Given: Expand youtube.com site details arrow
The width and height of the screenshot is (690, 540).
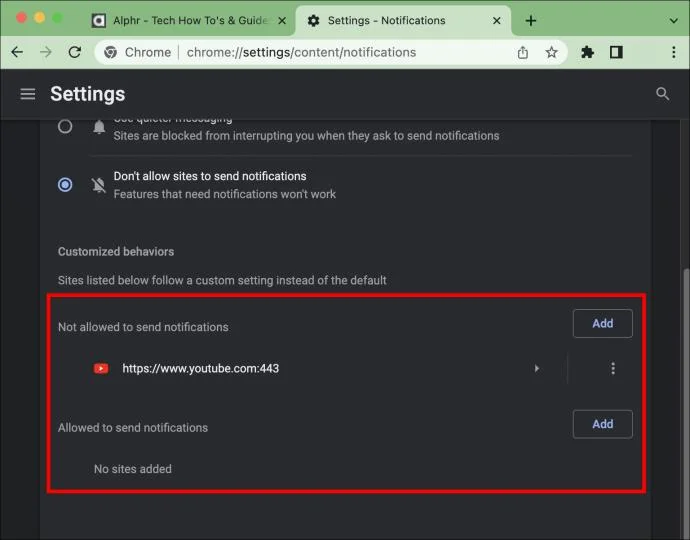Looking at the screenshot, I should [x=537, y=369].
